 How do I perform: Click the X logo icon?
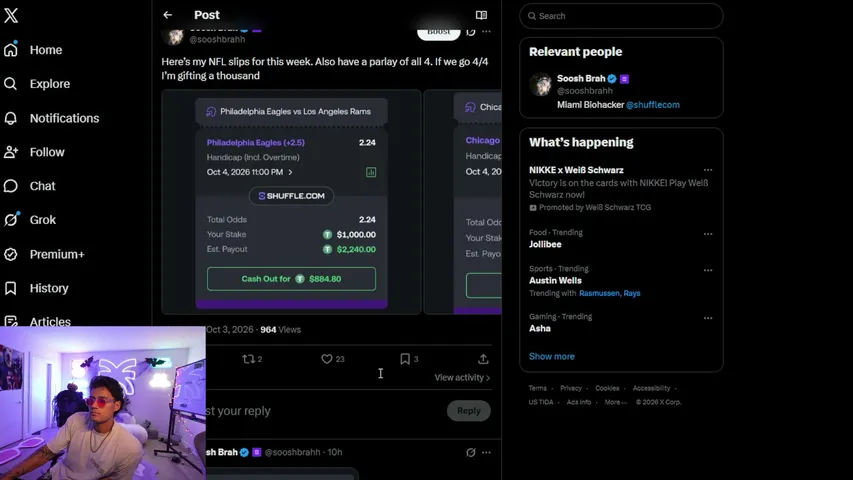pos(11,15)
